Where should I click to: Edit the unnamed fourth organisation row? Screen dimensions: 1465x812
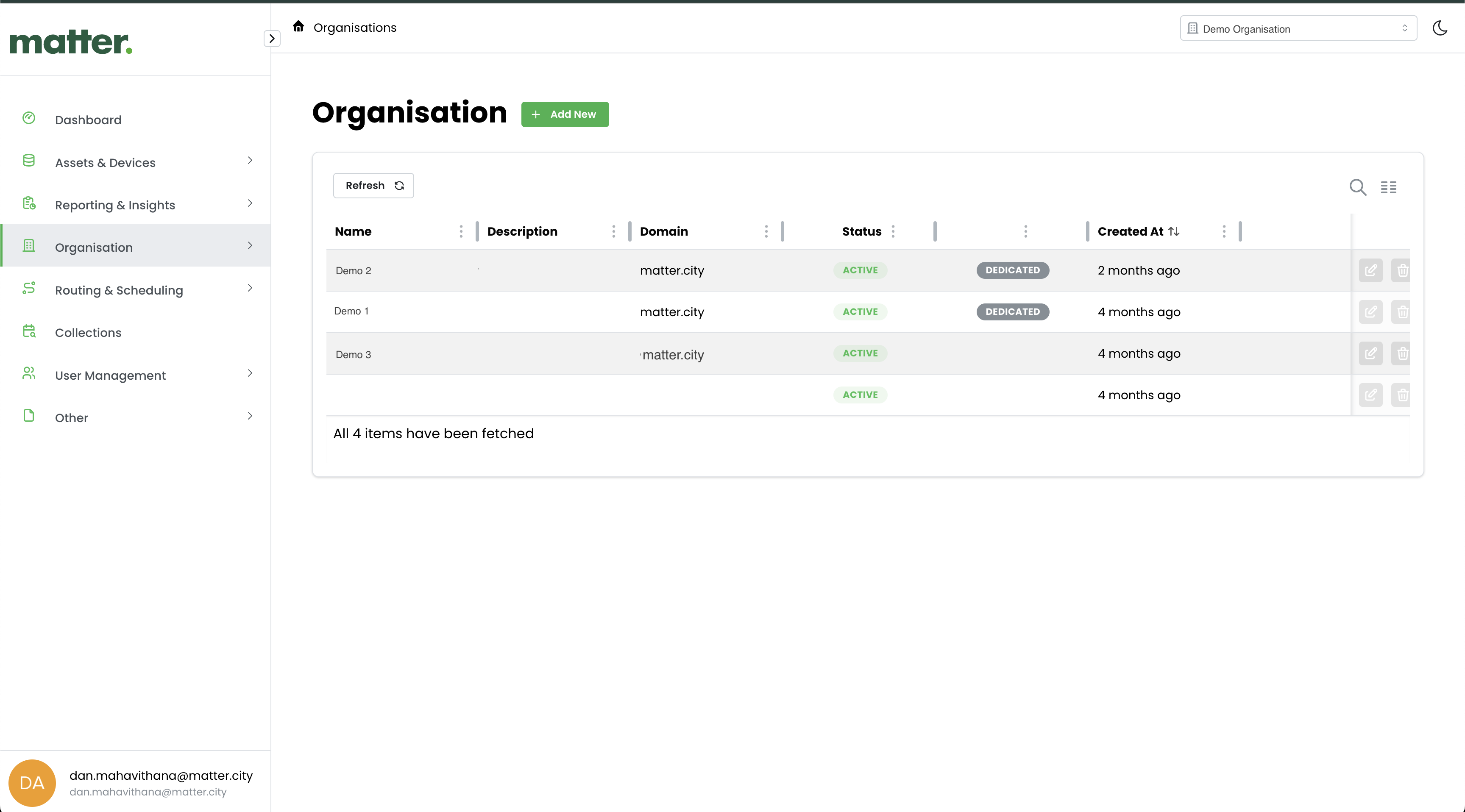1370,395
